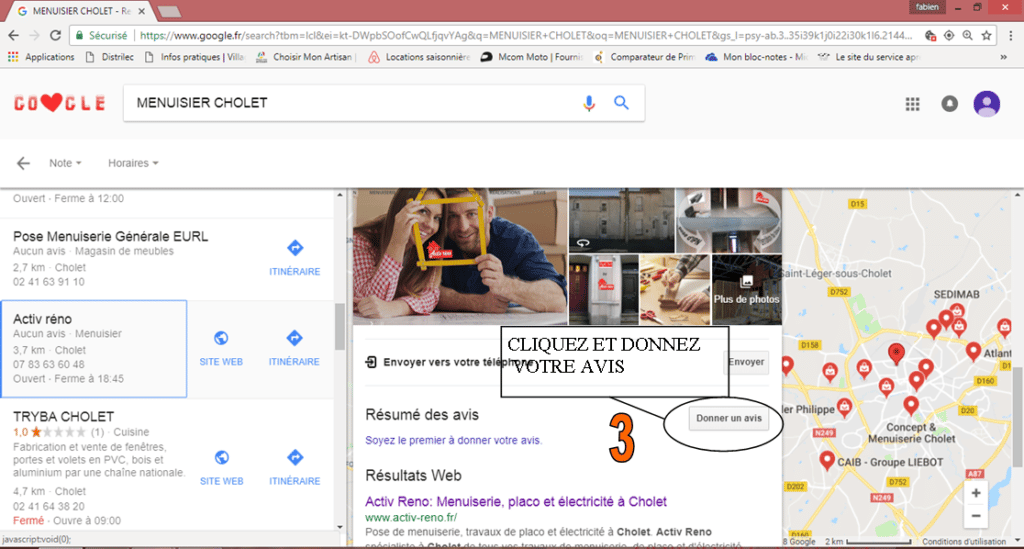Click the browser address bar URL
The height and width of the screenshot is (549, 1024).
point(526,35)
